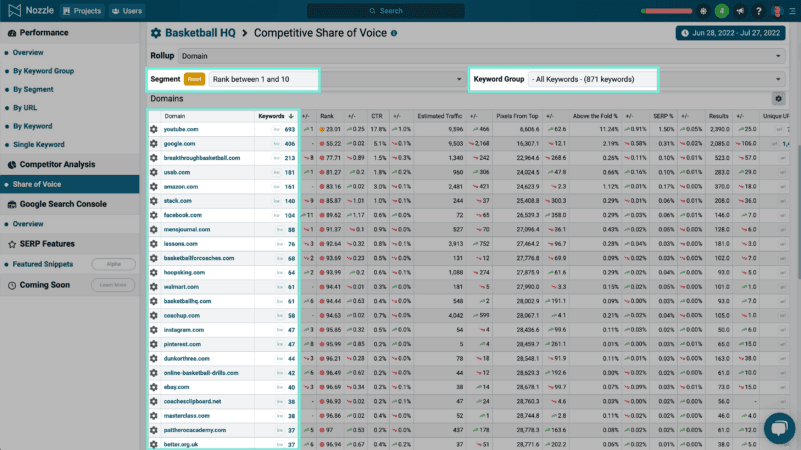The width and height of the screenshot is (801, 450).
Task: Click the gear icon for pinterest.com row
Action: [154, 344]
